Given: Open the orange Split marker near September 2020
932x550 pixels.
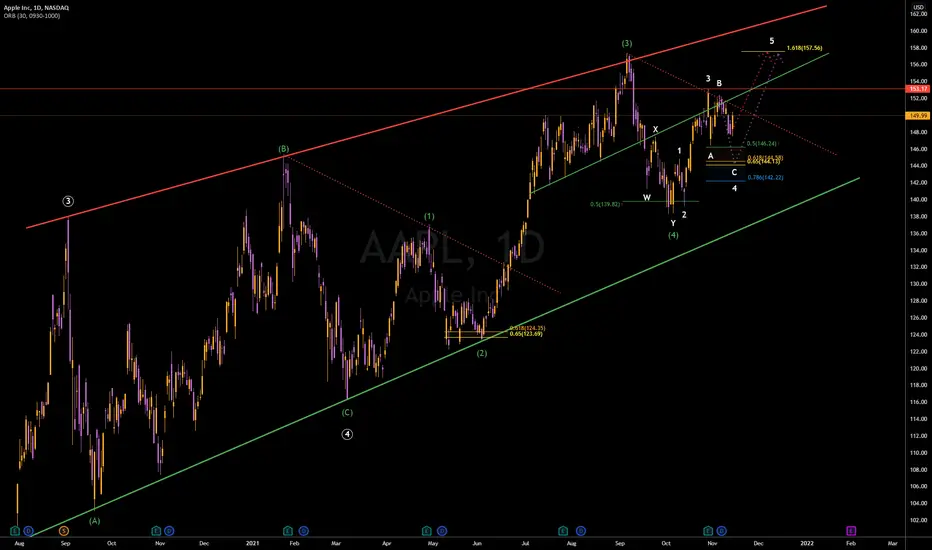Looking at the screenshot, I should coord(64,530).
